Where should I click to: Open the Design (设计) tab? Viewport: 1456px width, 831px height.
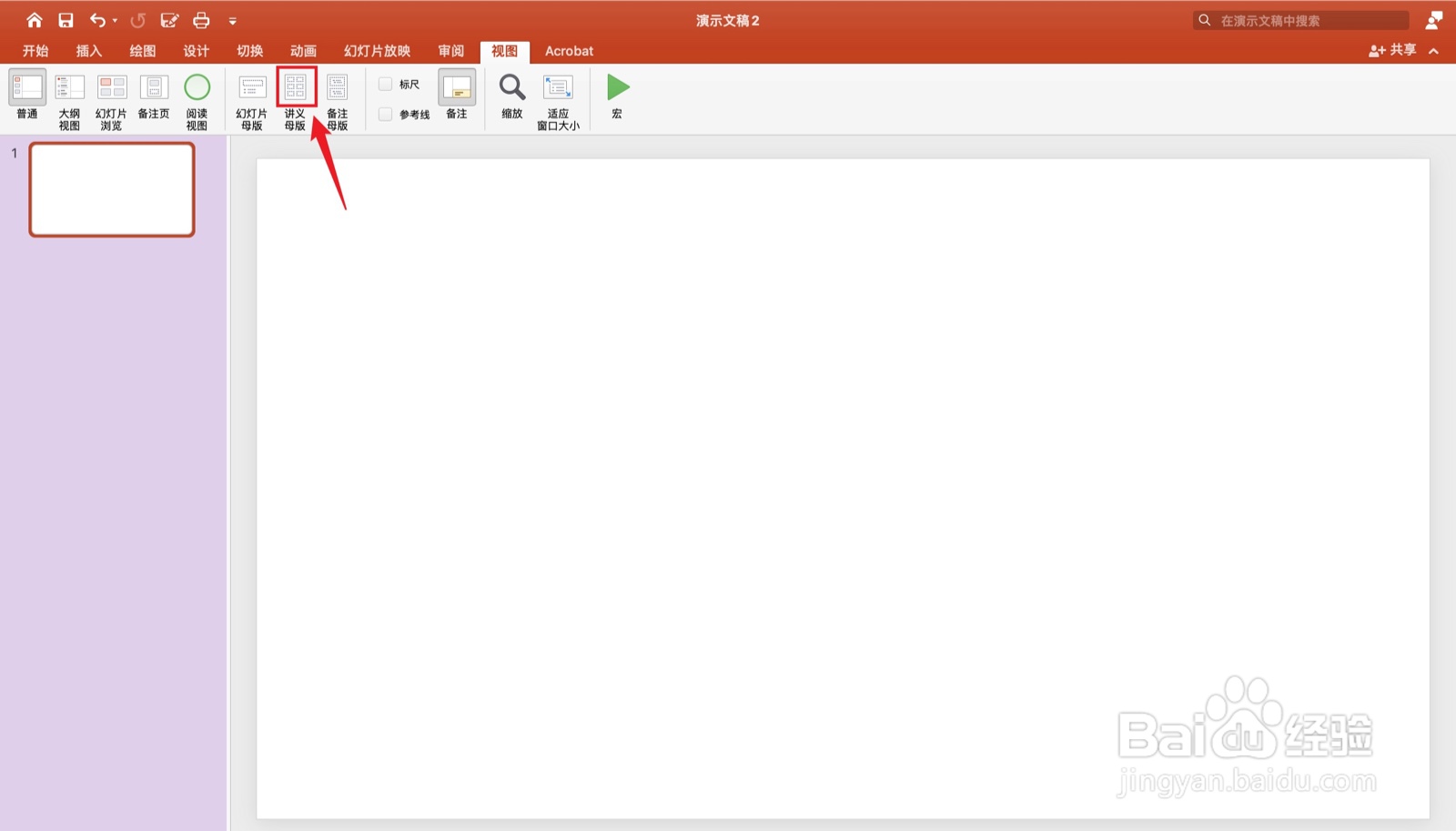click(x=197, y=51)
